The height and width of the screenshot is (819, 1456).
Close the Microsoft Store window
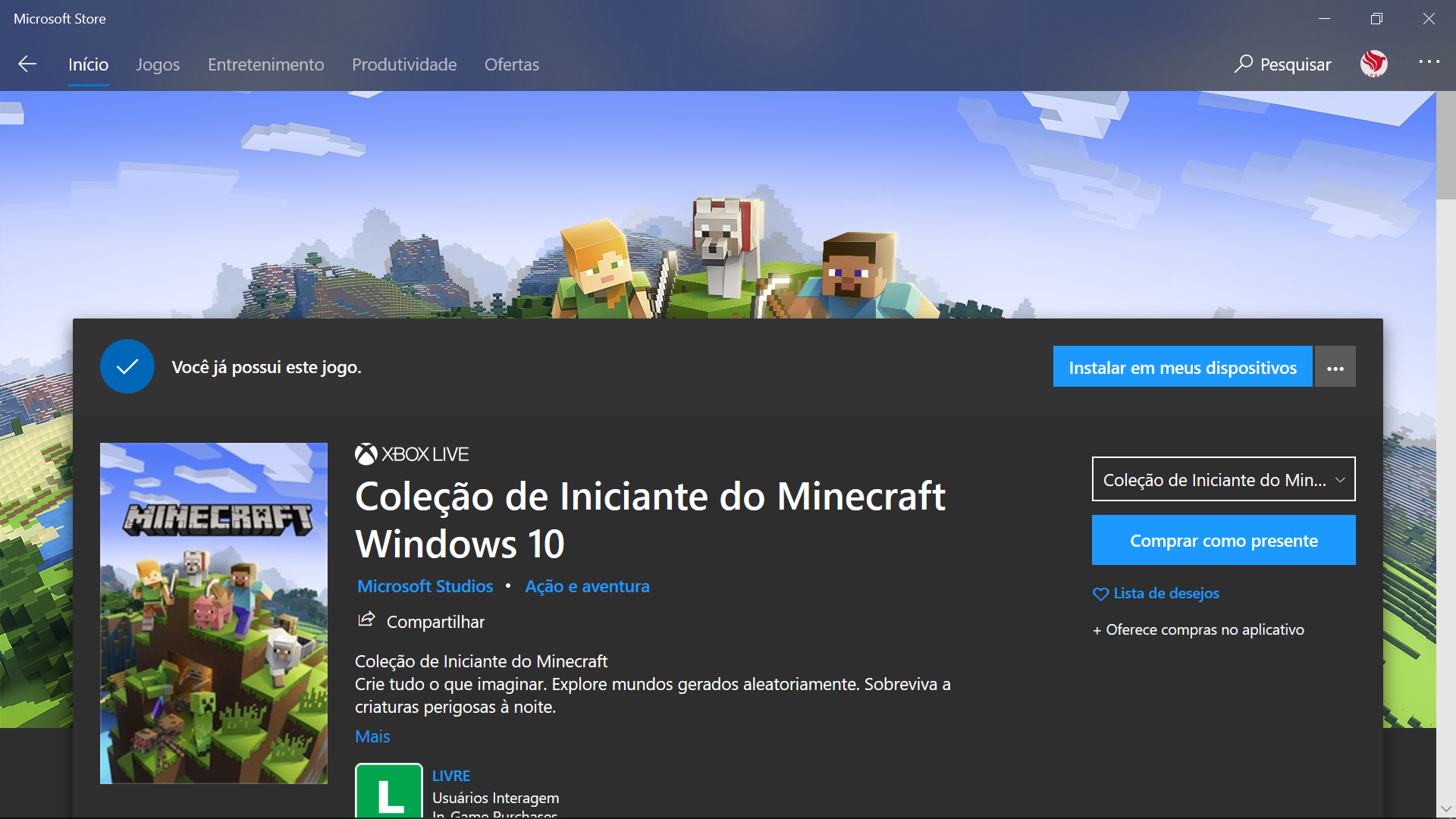[1429, 19]
